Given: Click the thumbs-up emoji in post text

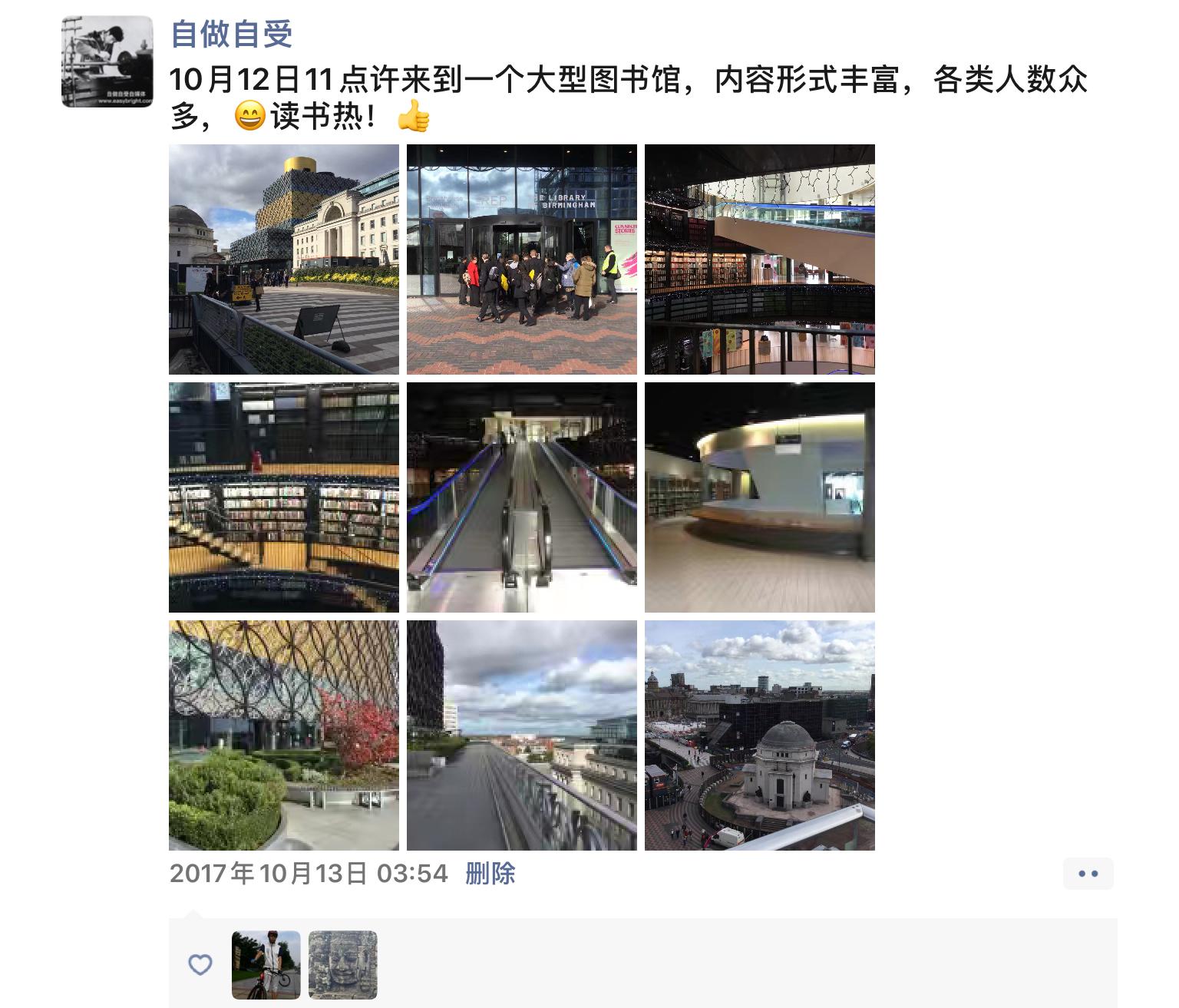Looking at the screenshot, I should pos(414,117).
